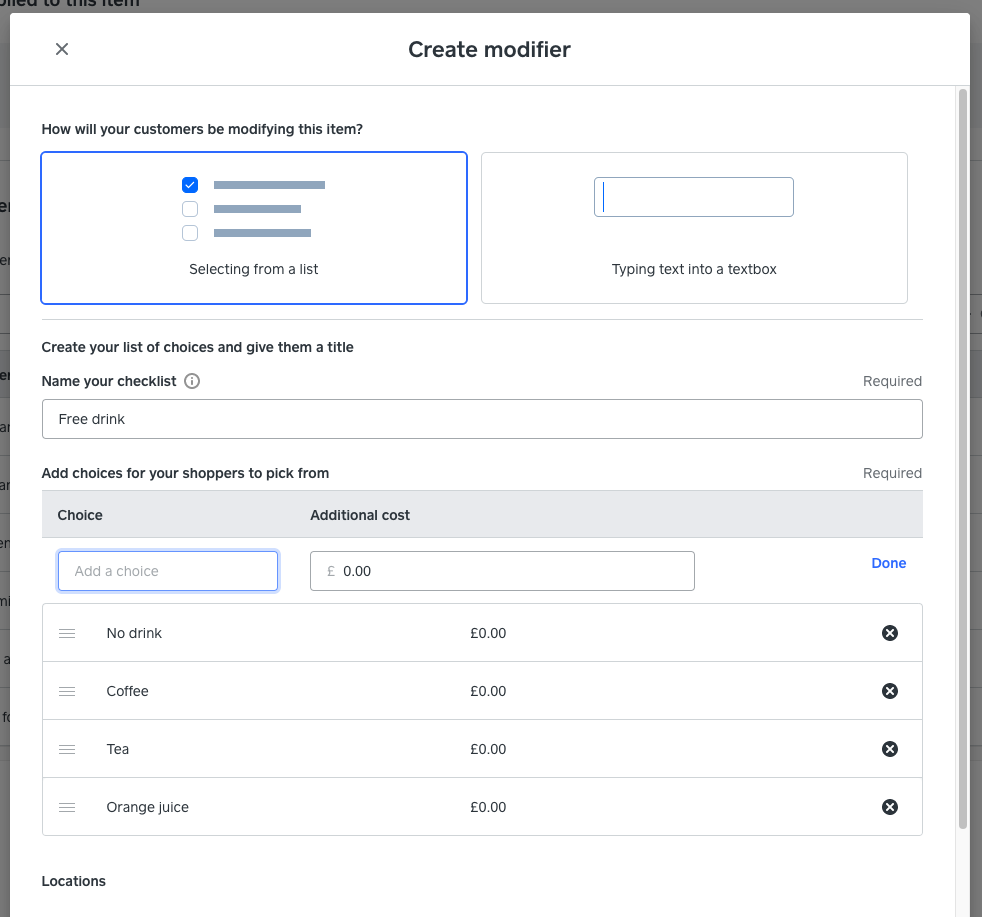Click the Coffee choice label

127,691
